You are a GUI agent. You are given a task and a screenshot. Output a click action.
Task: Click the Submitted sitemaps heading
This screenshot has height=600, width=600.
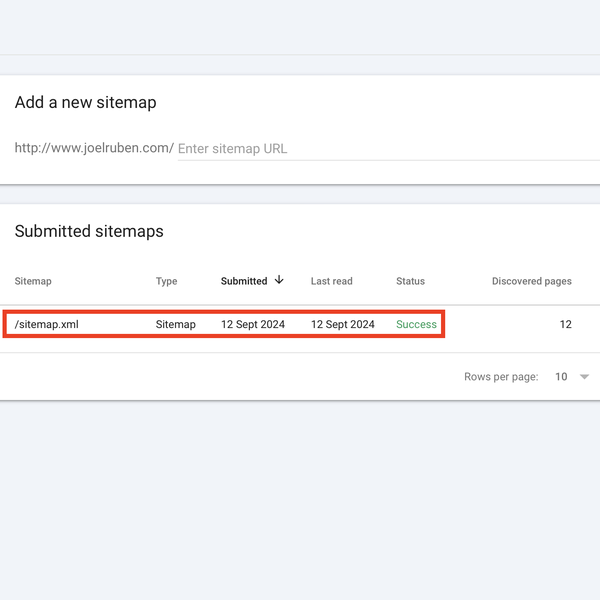click(x=89, y=231)
